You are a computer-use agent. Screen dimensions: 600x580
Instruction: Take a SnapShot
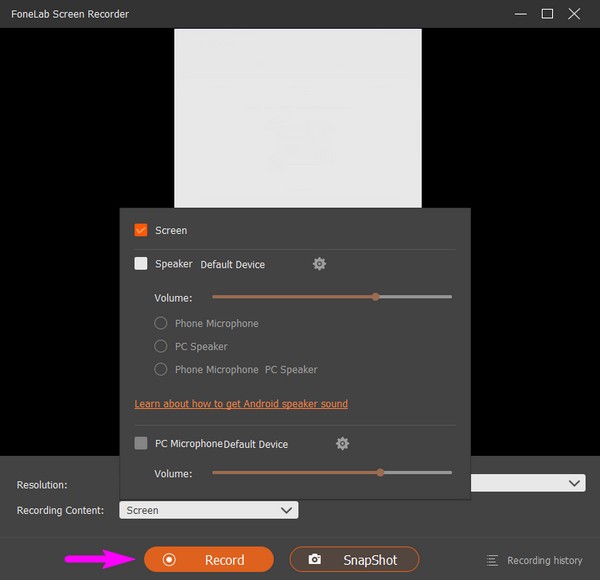[x=354, y=559]
